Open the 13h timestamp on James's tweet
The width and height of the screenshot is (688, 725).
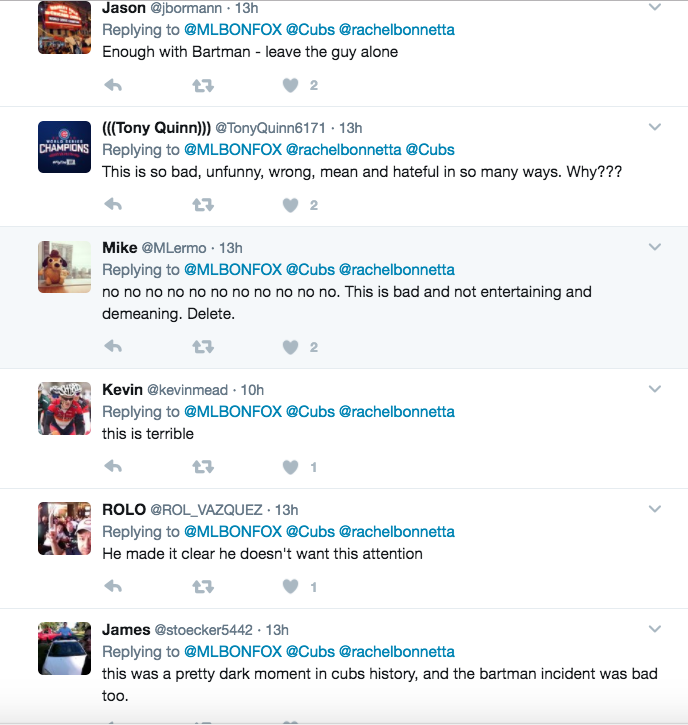278,631
